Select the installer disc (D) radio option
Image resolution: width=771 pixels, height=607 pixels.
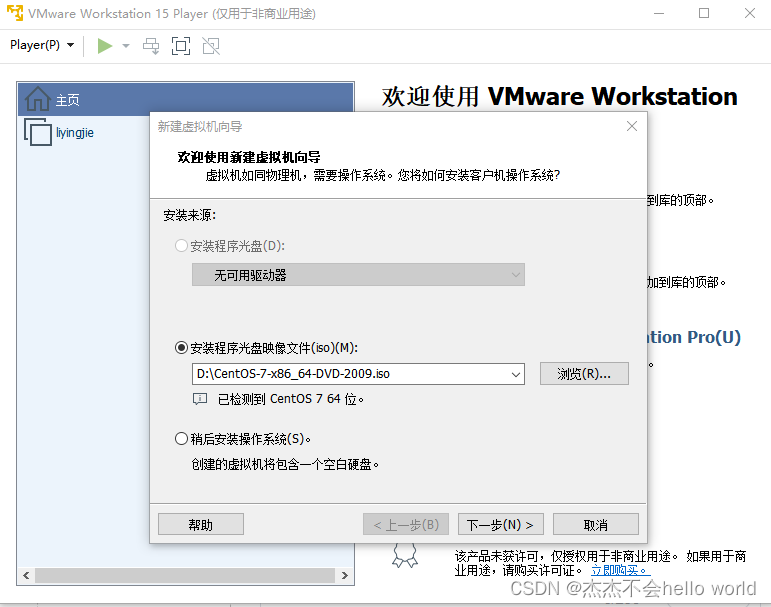tap(181, 245)
